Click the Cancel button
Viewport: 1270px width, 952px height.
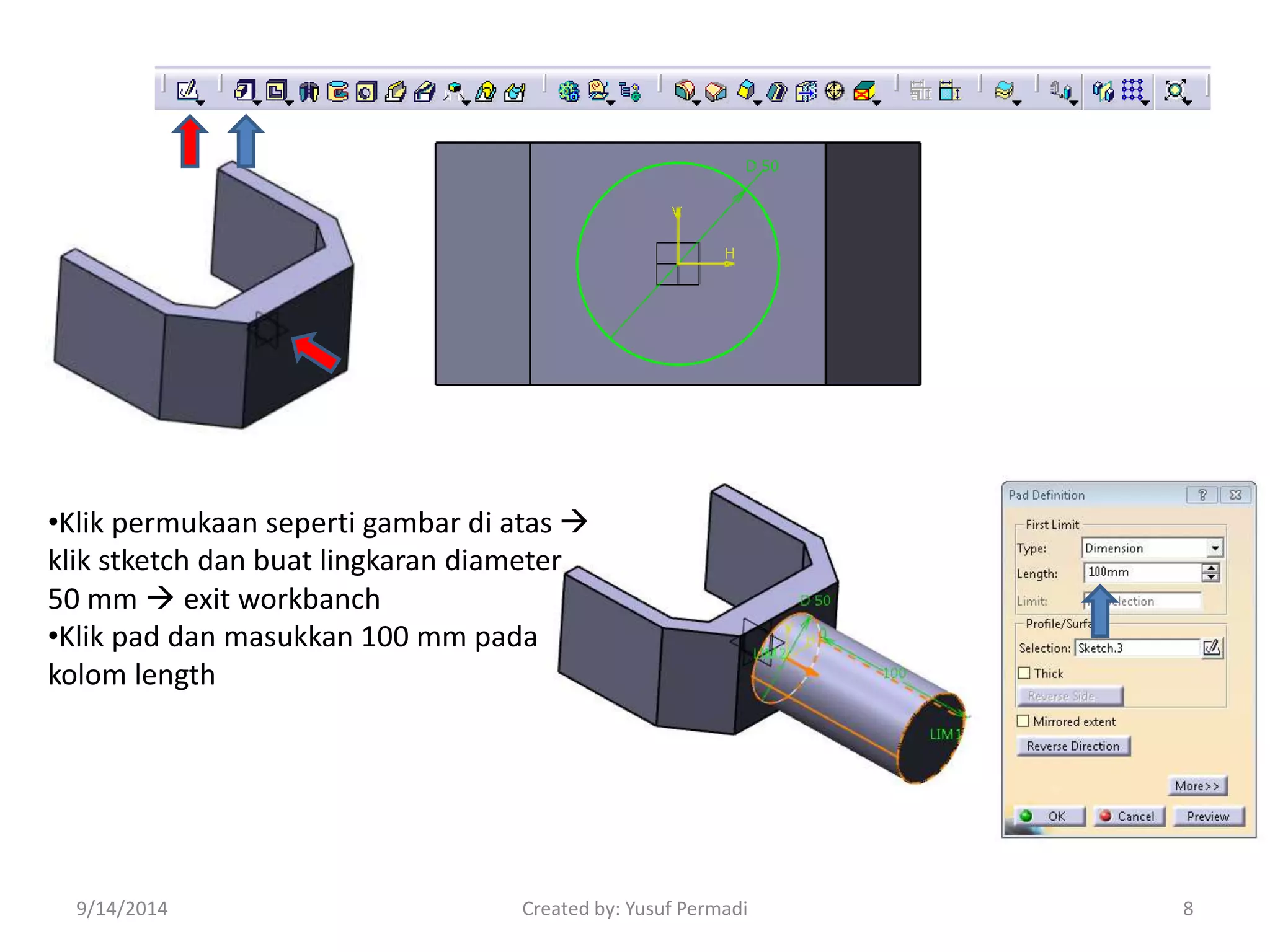1129,816
